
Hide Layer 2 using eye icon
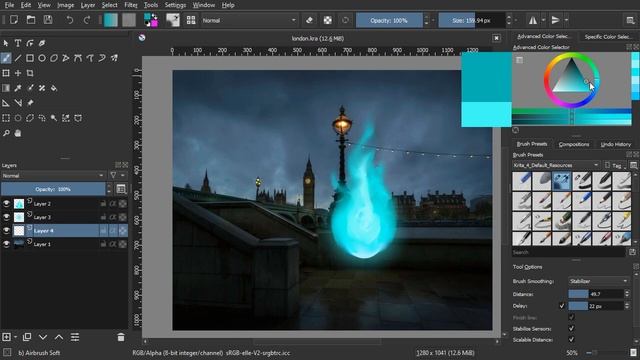pos(6,204)
